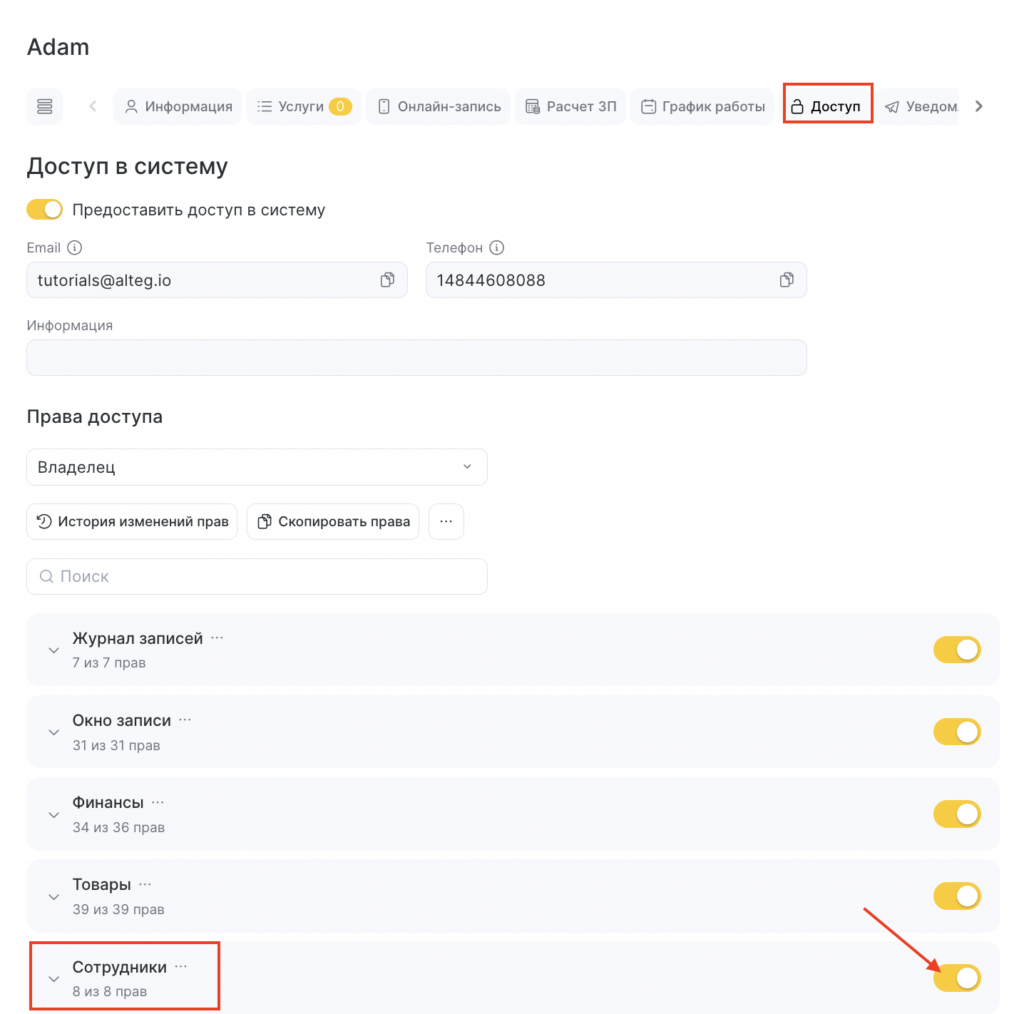The width and height of the screenshot is (1024, 1014).
Task: Open options dots next to Журнал записей
Action: (217, 638)
